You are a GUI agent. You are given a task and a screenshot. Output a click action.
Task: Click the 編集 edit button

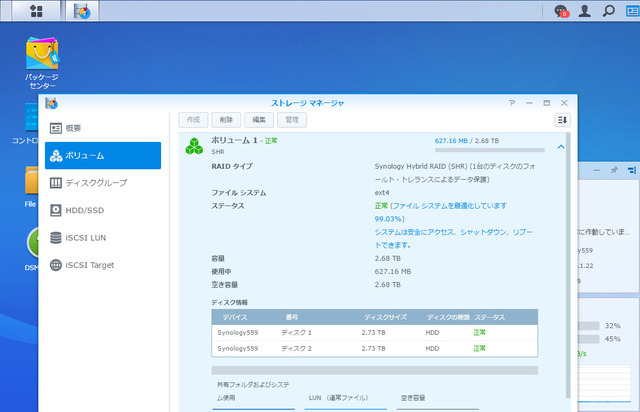click(259, 120)
